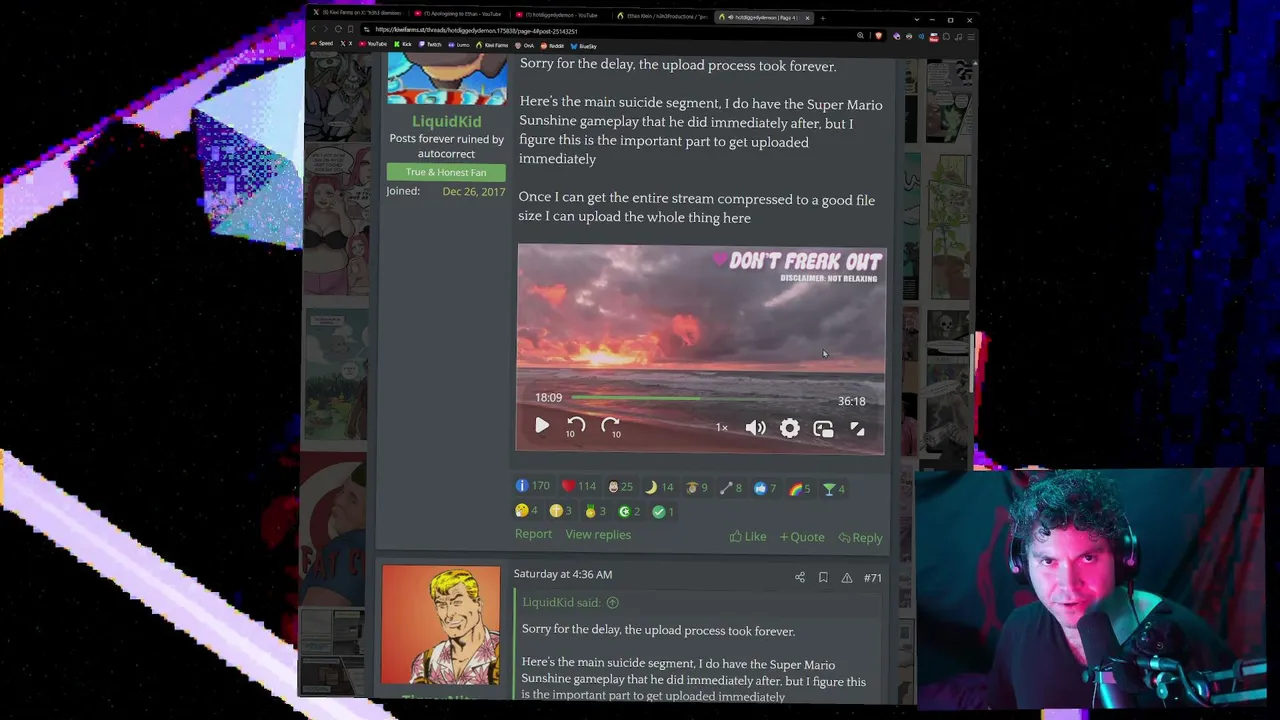Screen dimensions: 1280x720
Task: Open the Kick bookmark
Action: click(403, 44)
